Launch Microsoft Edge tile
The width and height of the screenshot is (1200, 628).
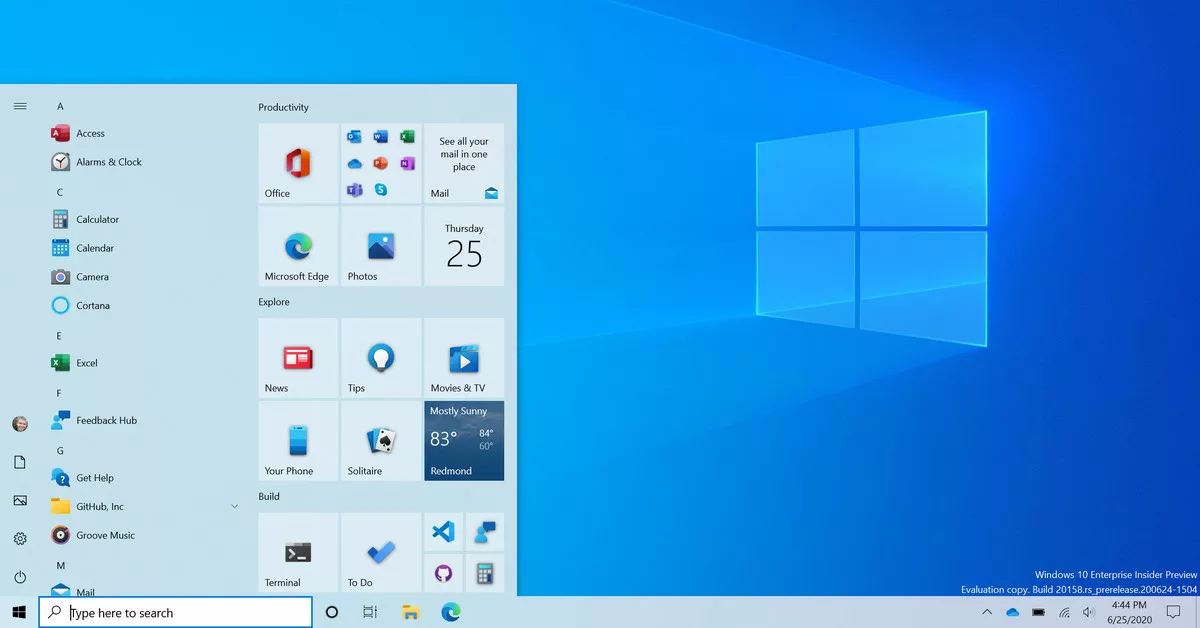pyautogui.click(x=298, y=246)
